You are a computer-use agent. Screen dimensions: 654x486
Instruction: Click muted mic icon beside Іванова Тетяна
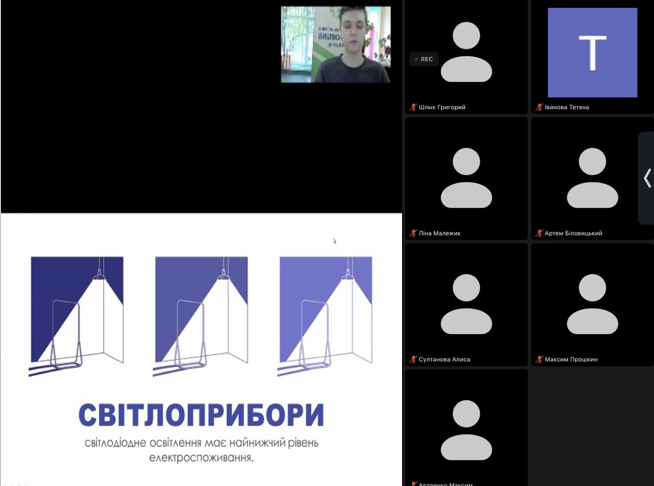539,107
